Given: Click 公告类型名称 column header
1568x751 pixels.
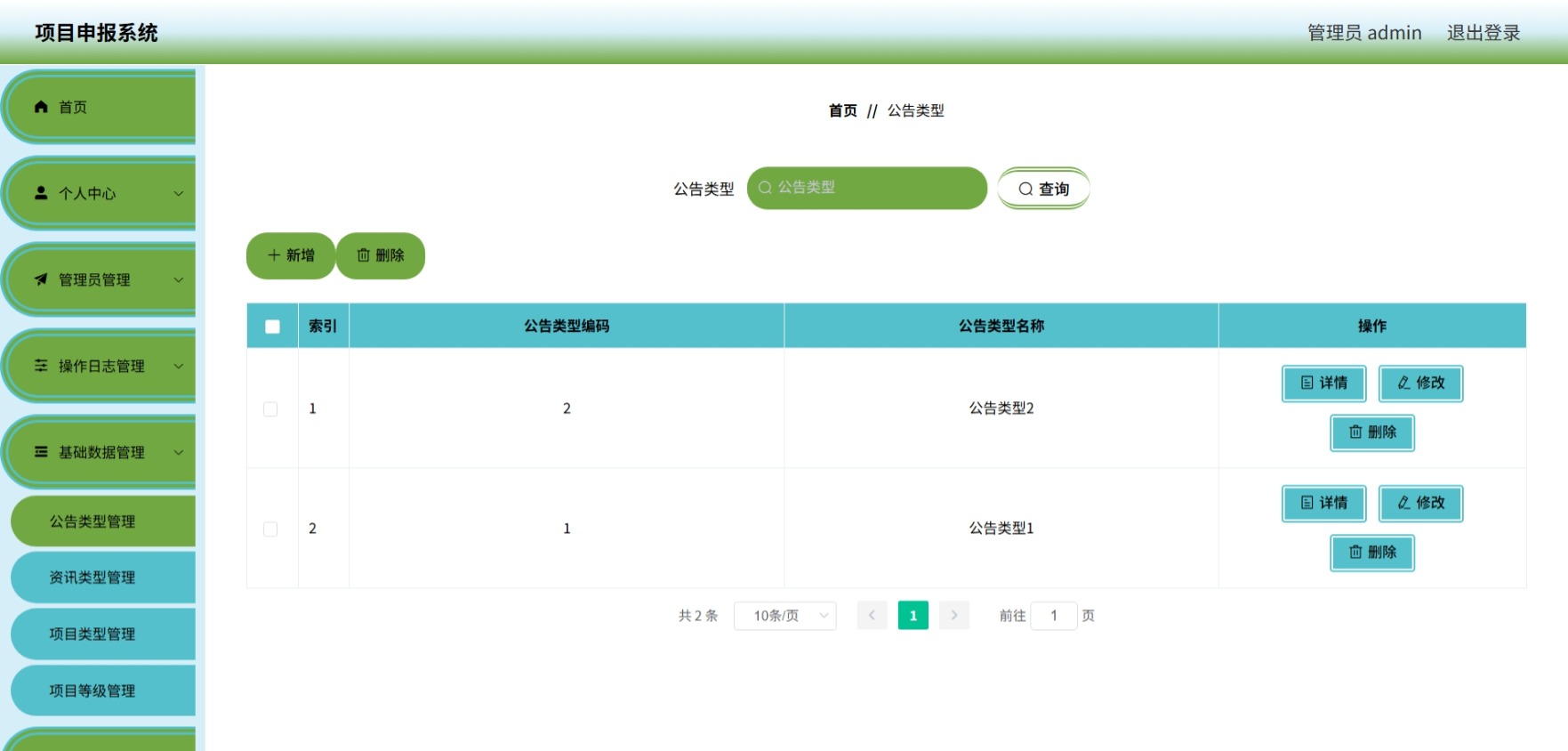Looking at the screenshot, I should 1001,326.
